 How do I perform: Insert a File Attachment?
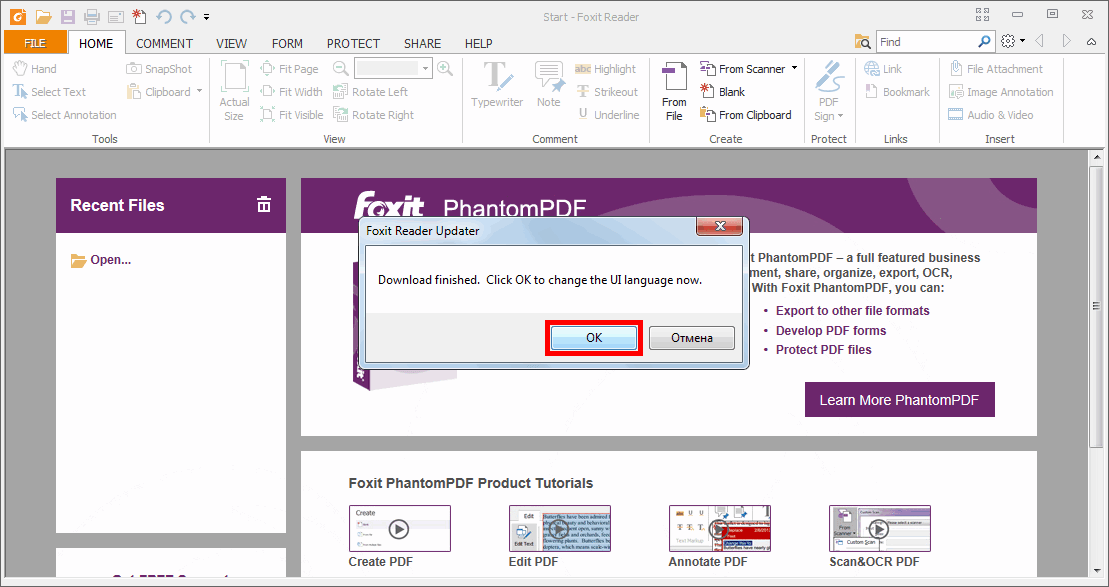point(995,69)
